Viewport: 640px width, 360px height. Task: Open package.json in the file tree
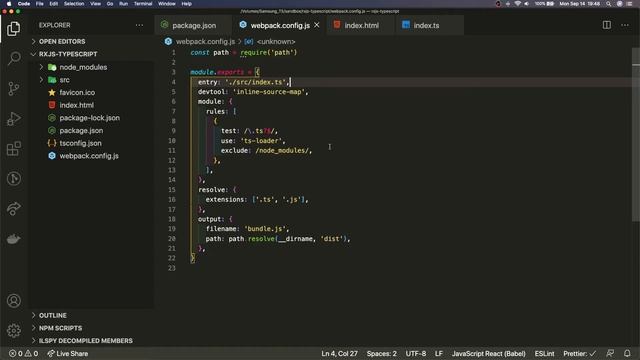click(81, 131)
